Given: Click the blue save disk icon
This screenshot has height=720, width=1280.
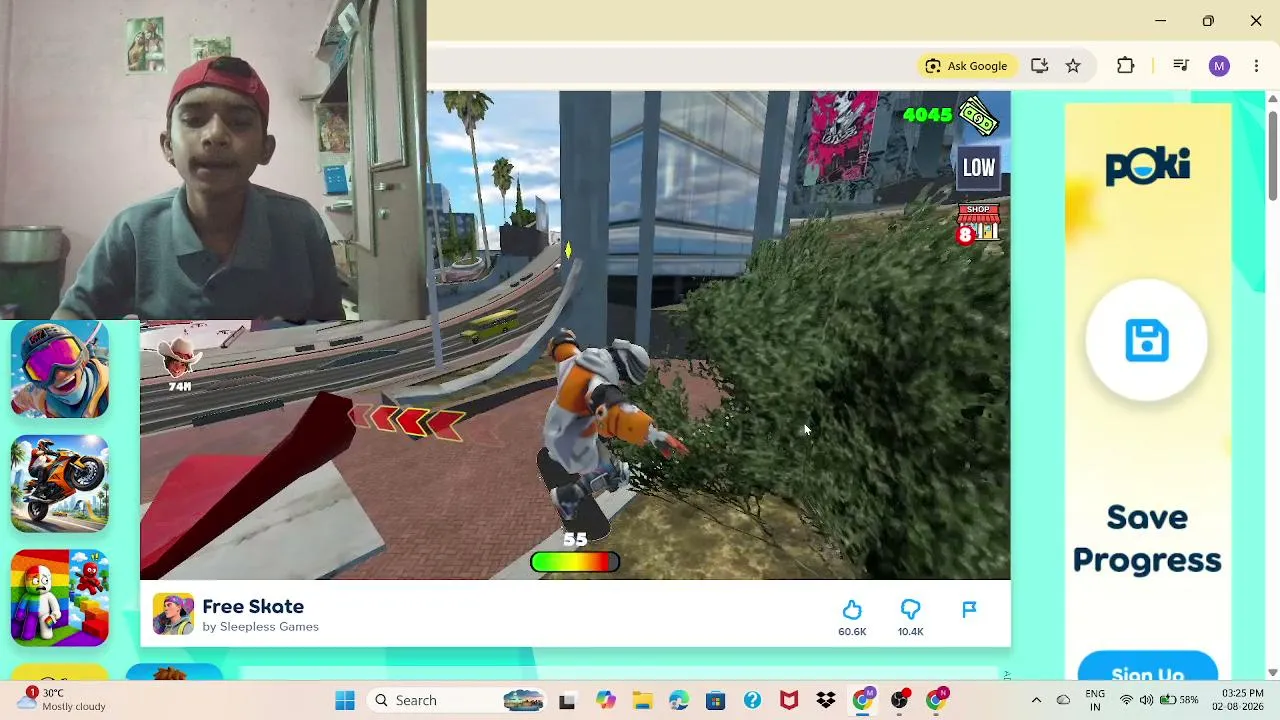Looking at the screenshot, I should 1147,341.
